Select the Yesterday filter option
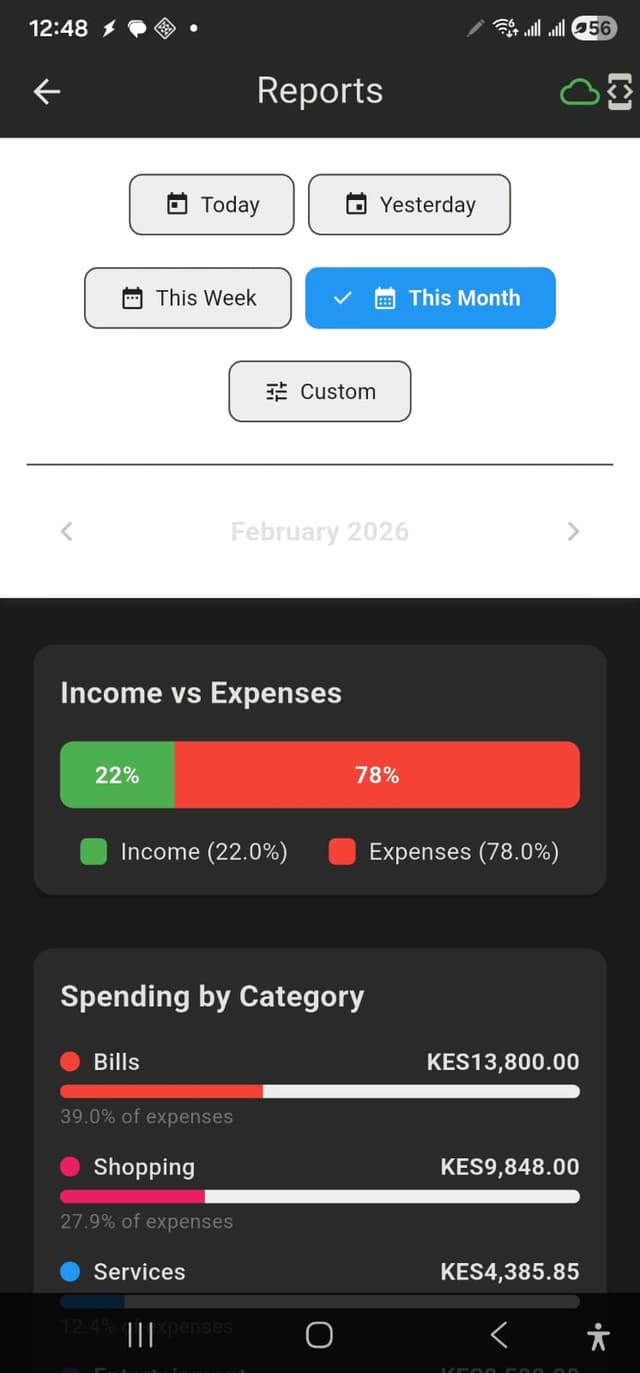 pyautogui.click(x=409, y=203)
